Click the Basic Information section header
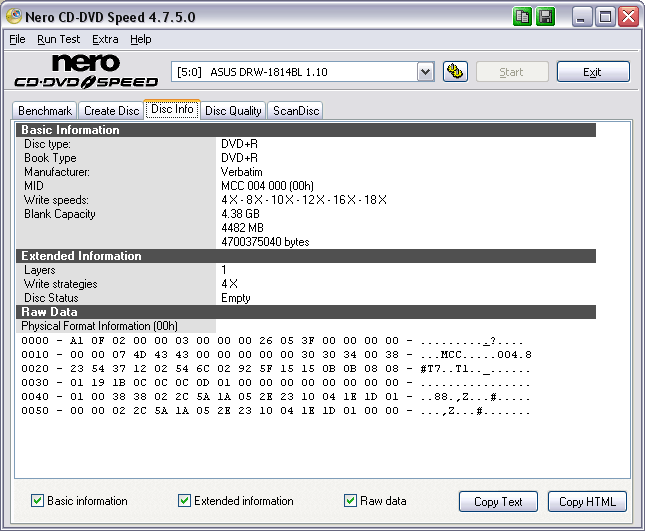The width and height of the screenshot is (645, 531). 306,130
